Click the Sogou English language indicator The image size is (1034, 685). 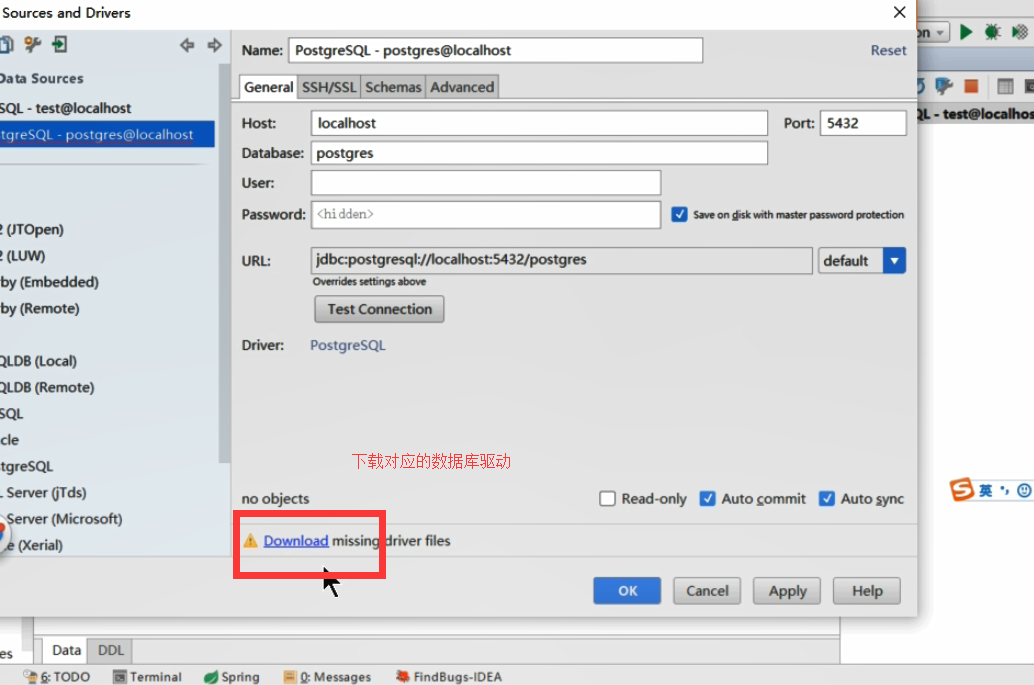click(x=985, y=491)
